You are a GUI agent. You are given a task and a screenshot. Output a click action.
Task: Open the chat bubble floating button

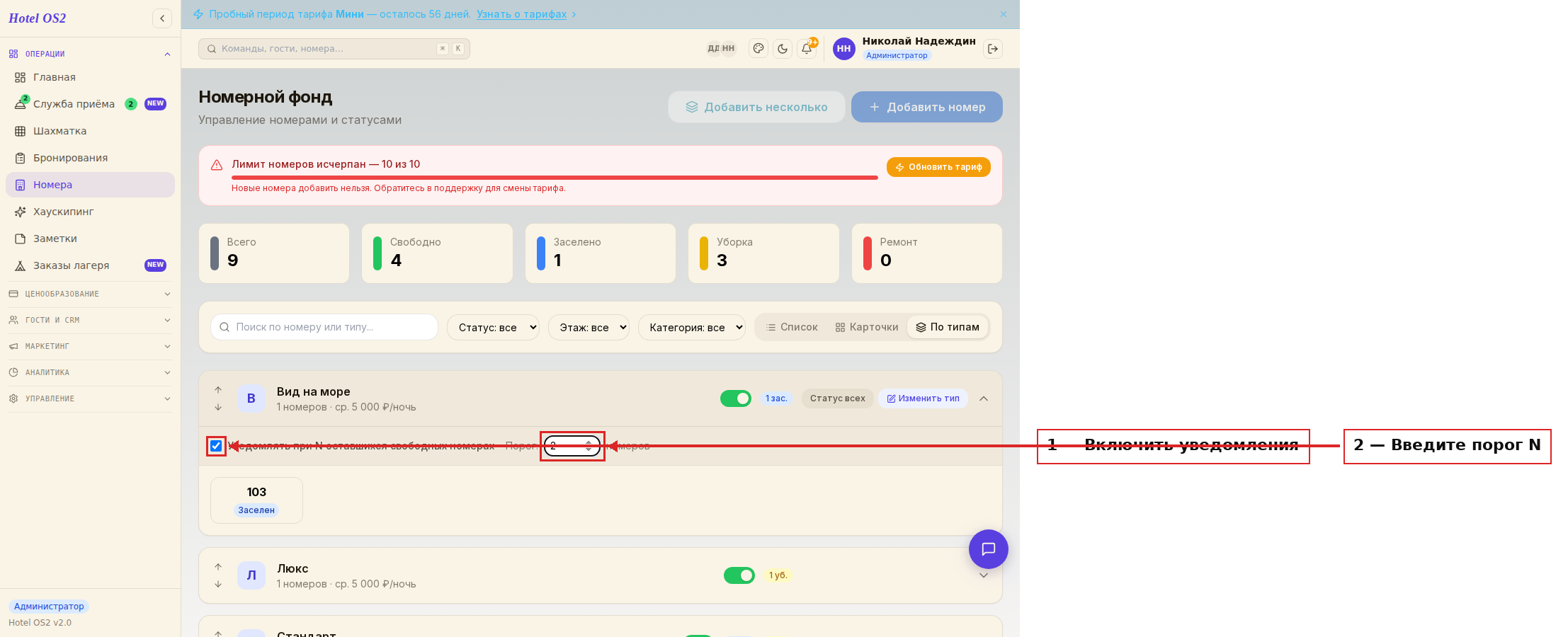pos(989,549)
